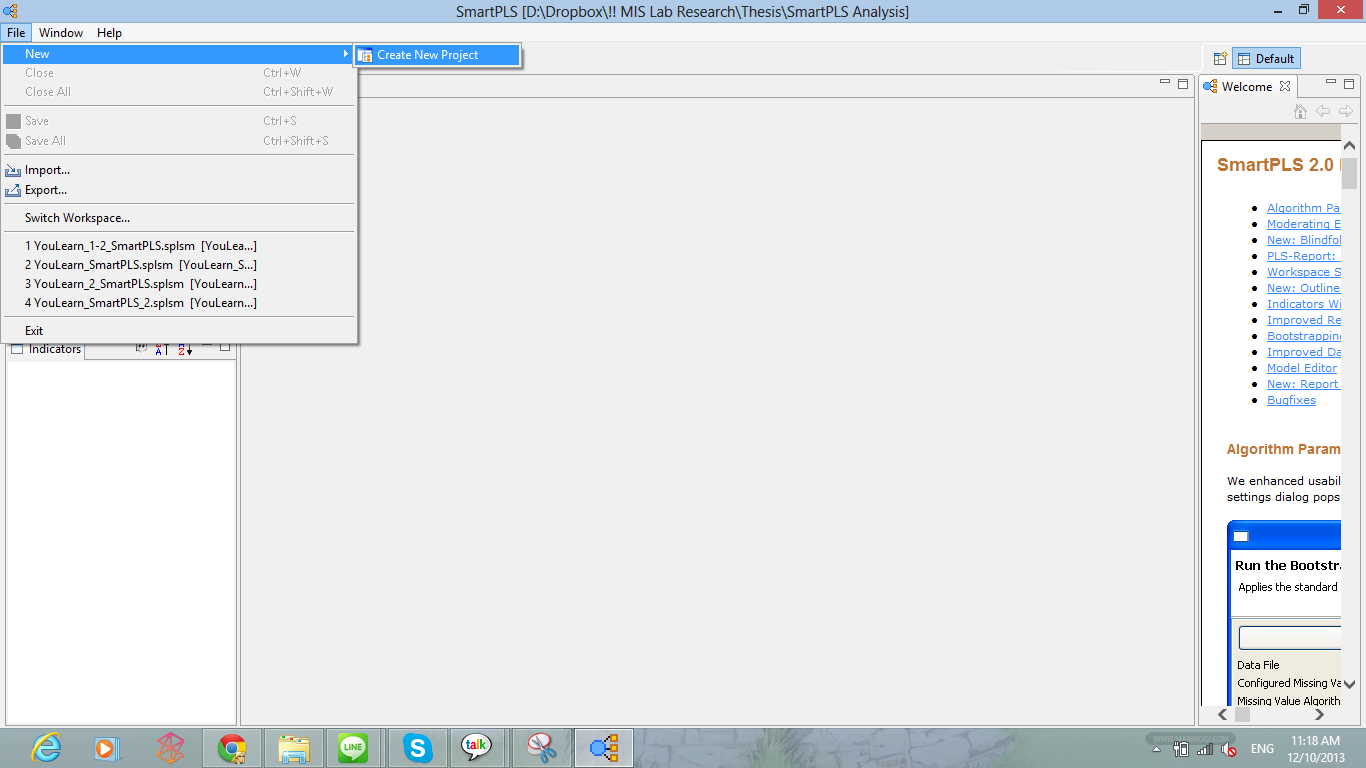
Task: Click Welcome panel scroll up arrow
Action: [1349, 147]
